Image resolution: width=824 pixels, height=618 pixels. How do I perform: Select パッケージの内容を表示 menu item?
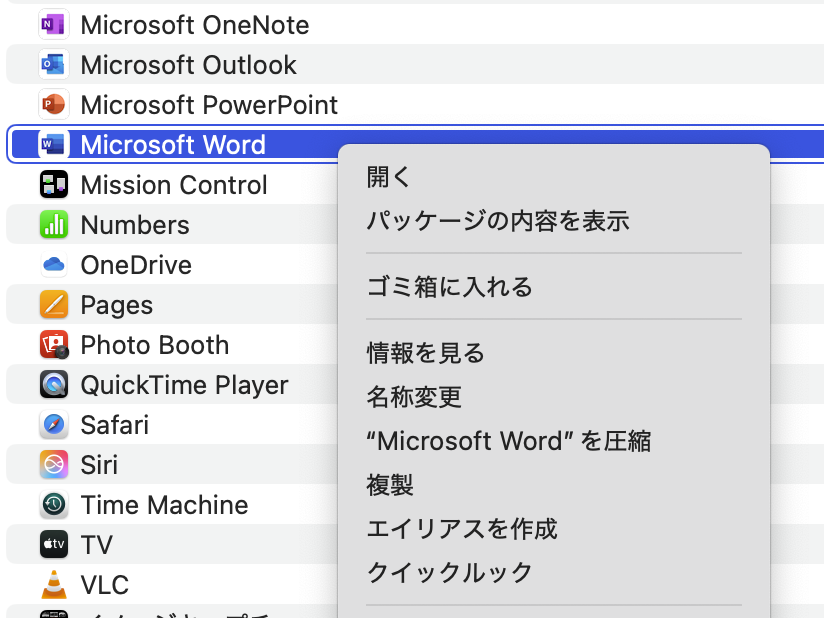[x=497, y=221]
